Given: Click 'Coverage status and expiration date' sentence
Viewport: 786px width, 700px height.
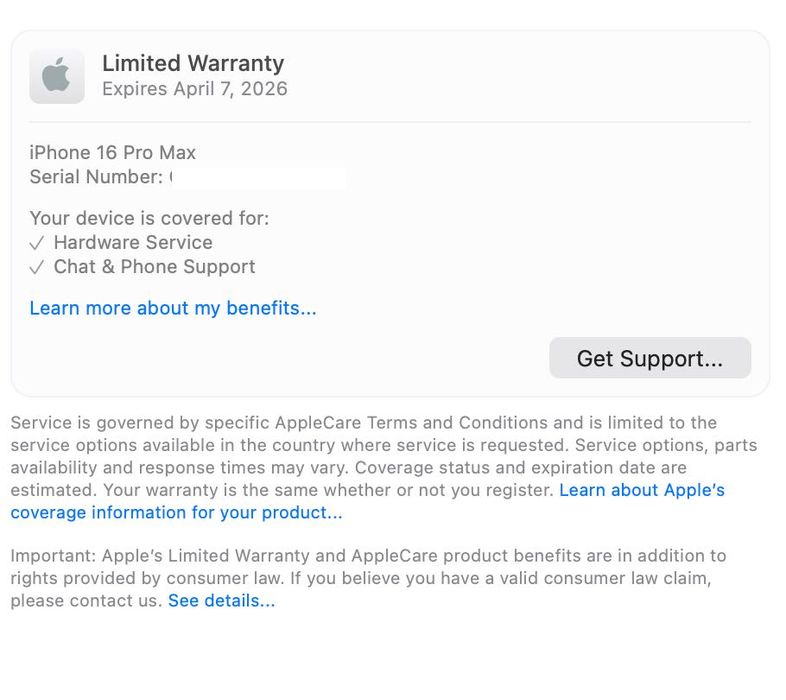Looking at the screenshot, I should [x=500, y=468].
